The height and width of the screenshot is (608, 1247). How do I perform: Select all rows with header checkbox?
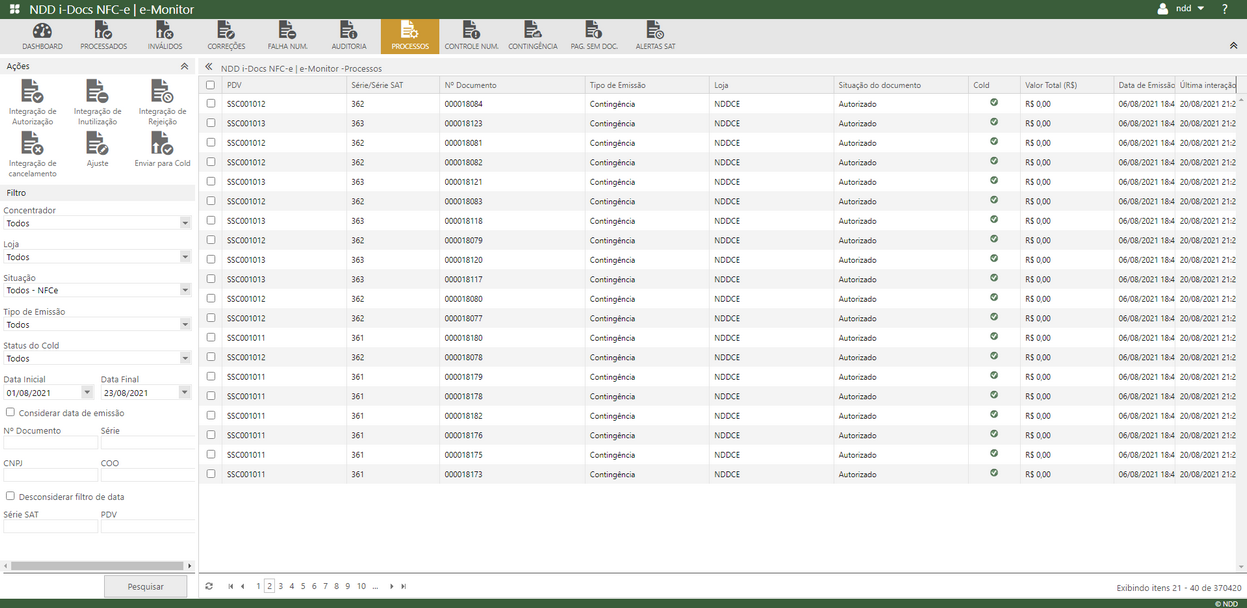point(210,85)
